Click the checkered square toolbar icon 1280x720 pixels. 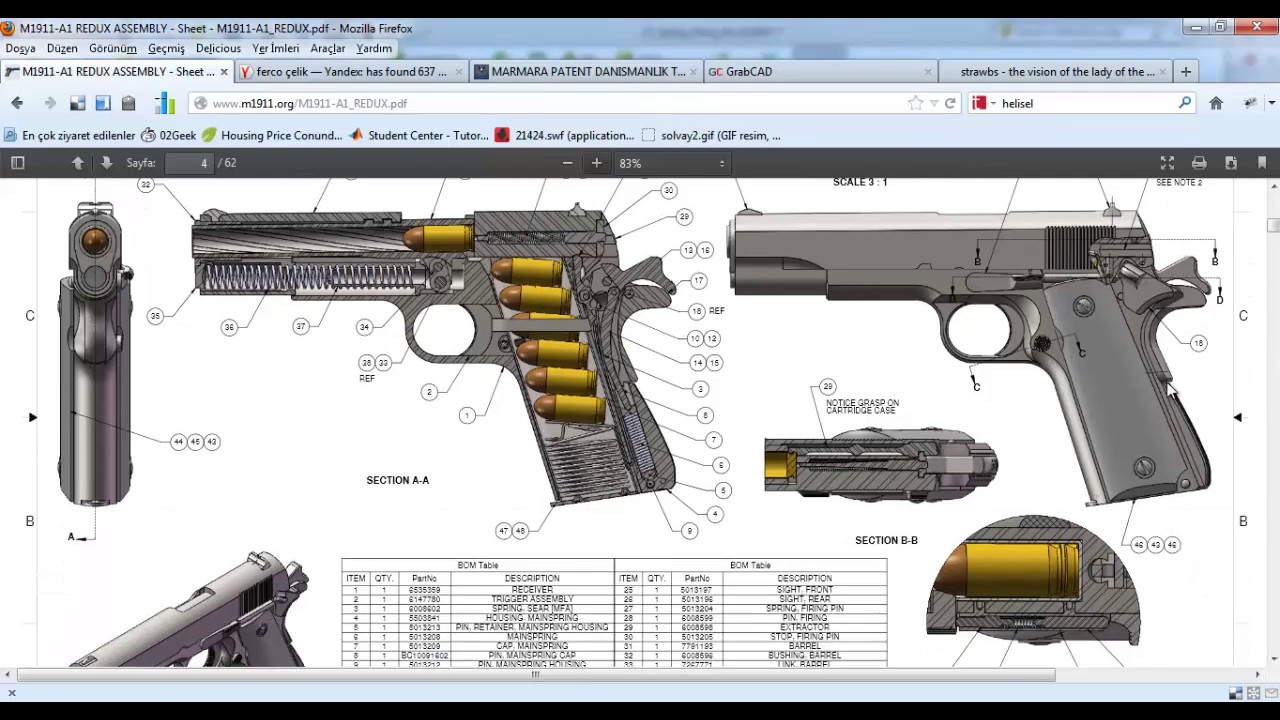pyautogui.click(x=77, y=103)
